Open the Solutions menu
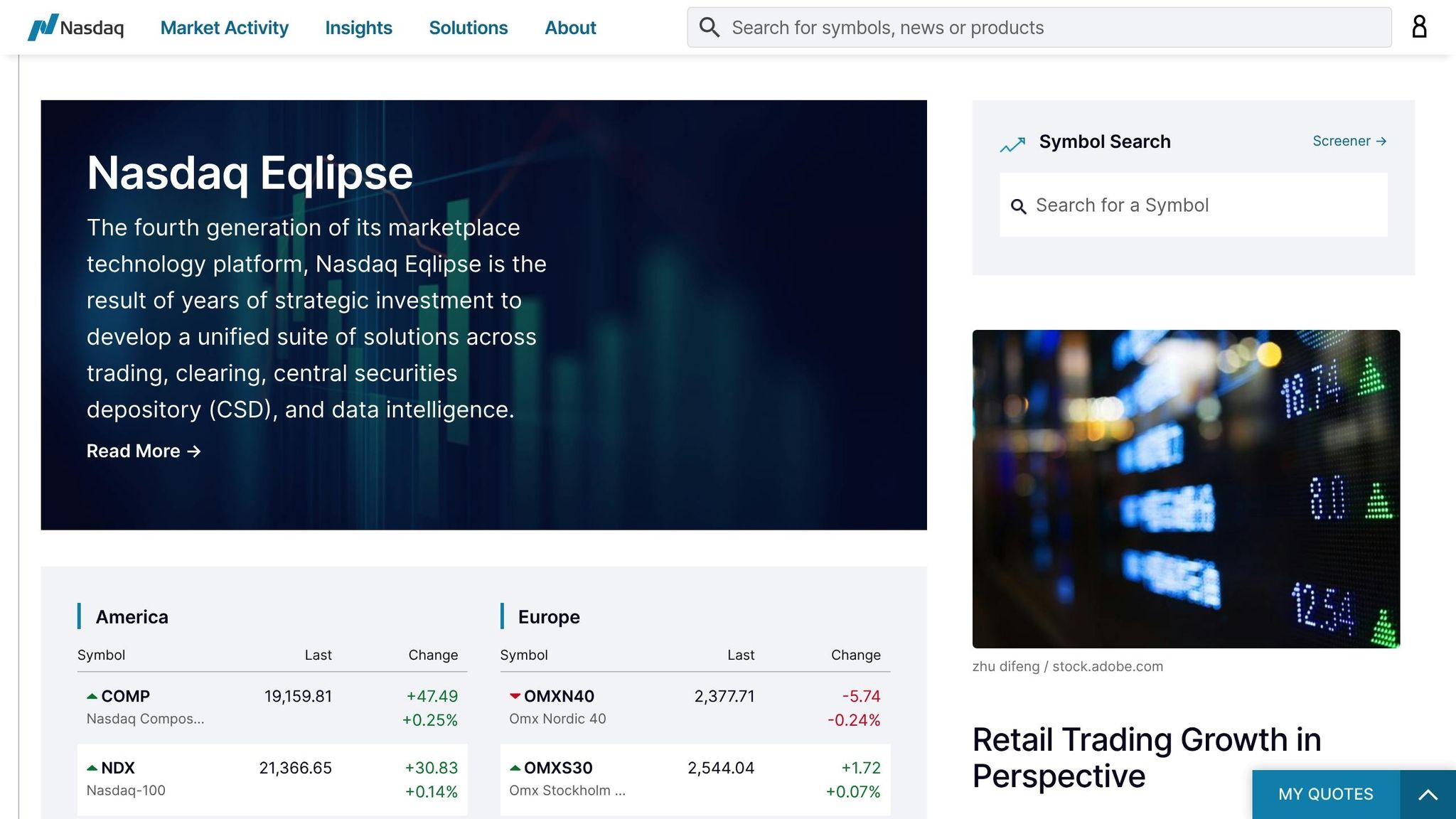Screen dimensions: 1456x819 (x=469, y=28)
